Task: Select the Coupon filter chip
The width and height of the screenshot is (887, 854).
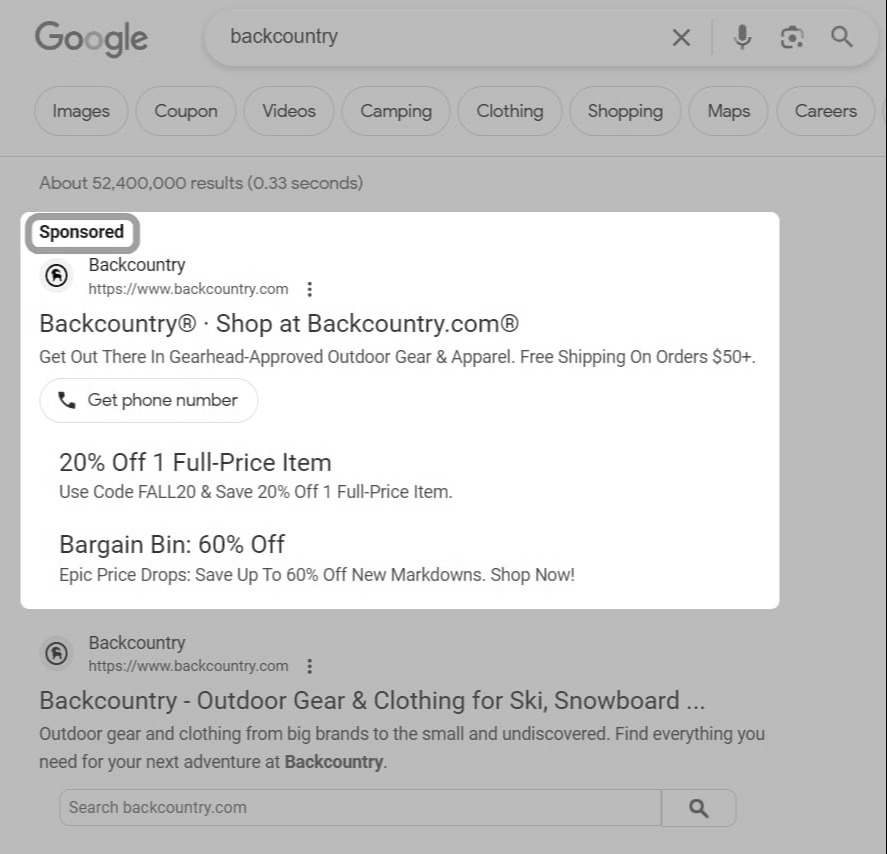Action: 186,111
